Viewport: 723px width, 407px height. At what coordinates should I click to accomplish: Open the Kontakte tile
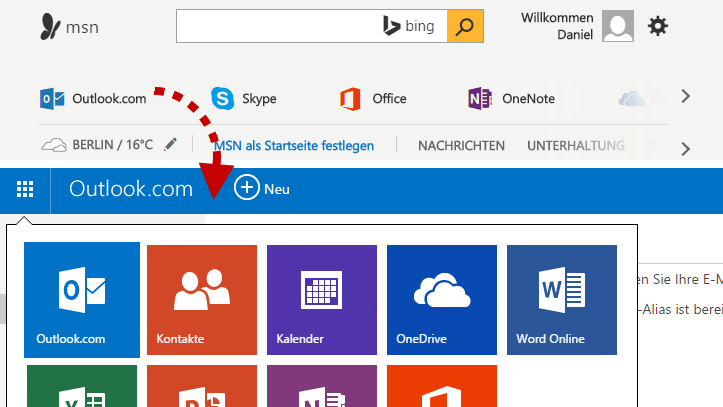tap(202, 300)
